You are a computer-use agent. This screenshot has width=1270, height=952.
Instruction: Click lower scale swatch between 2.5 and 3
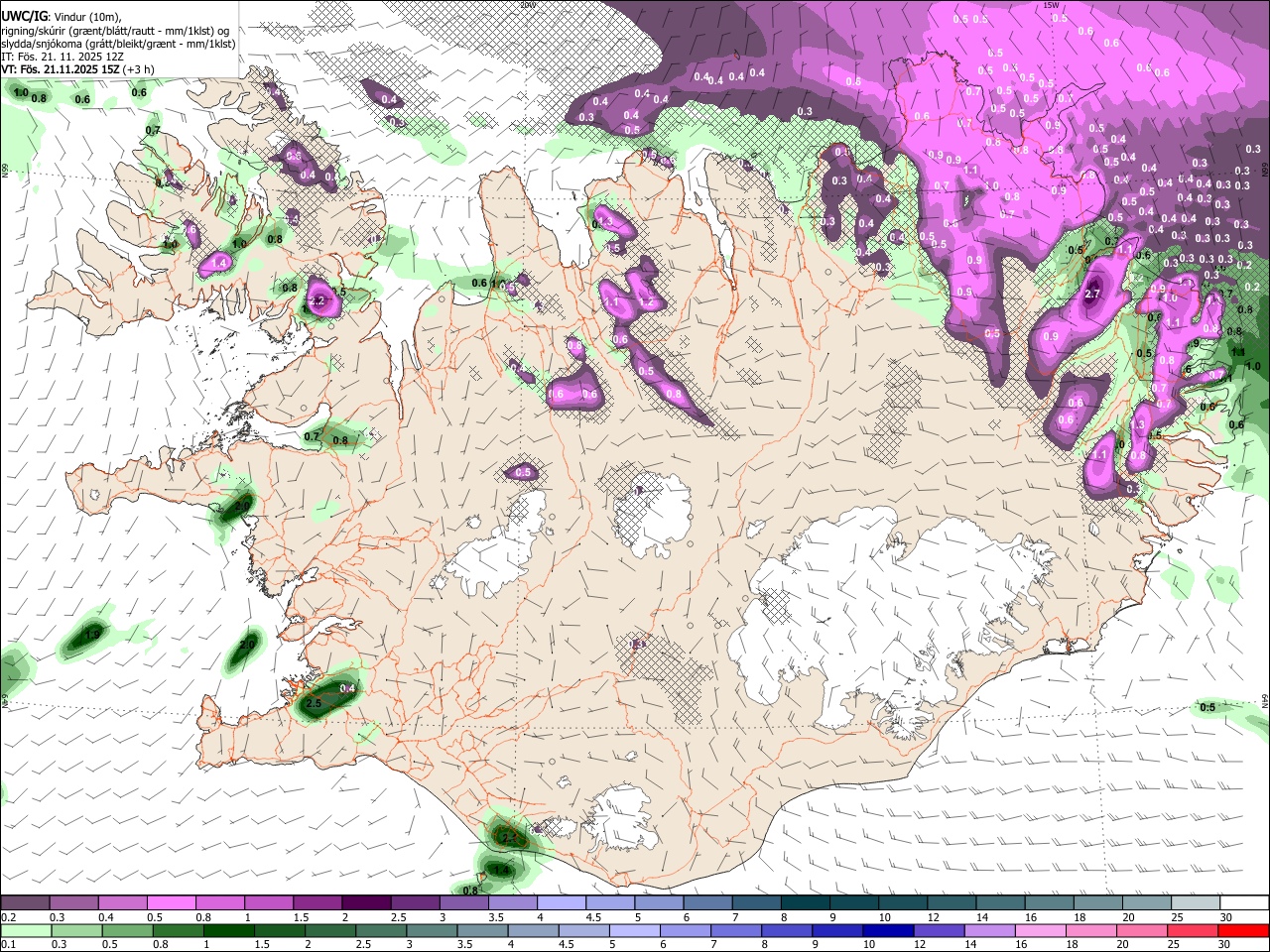click(381, 931)
